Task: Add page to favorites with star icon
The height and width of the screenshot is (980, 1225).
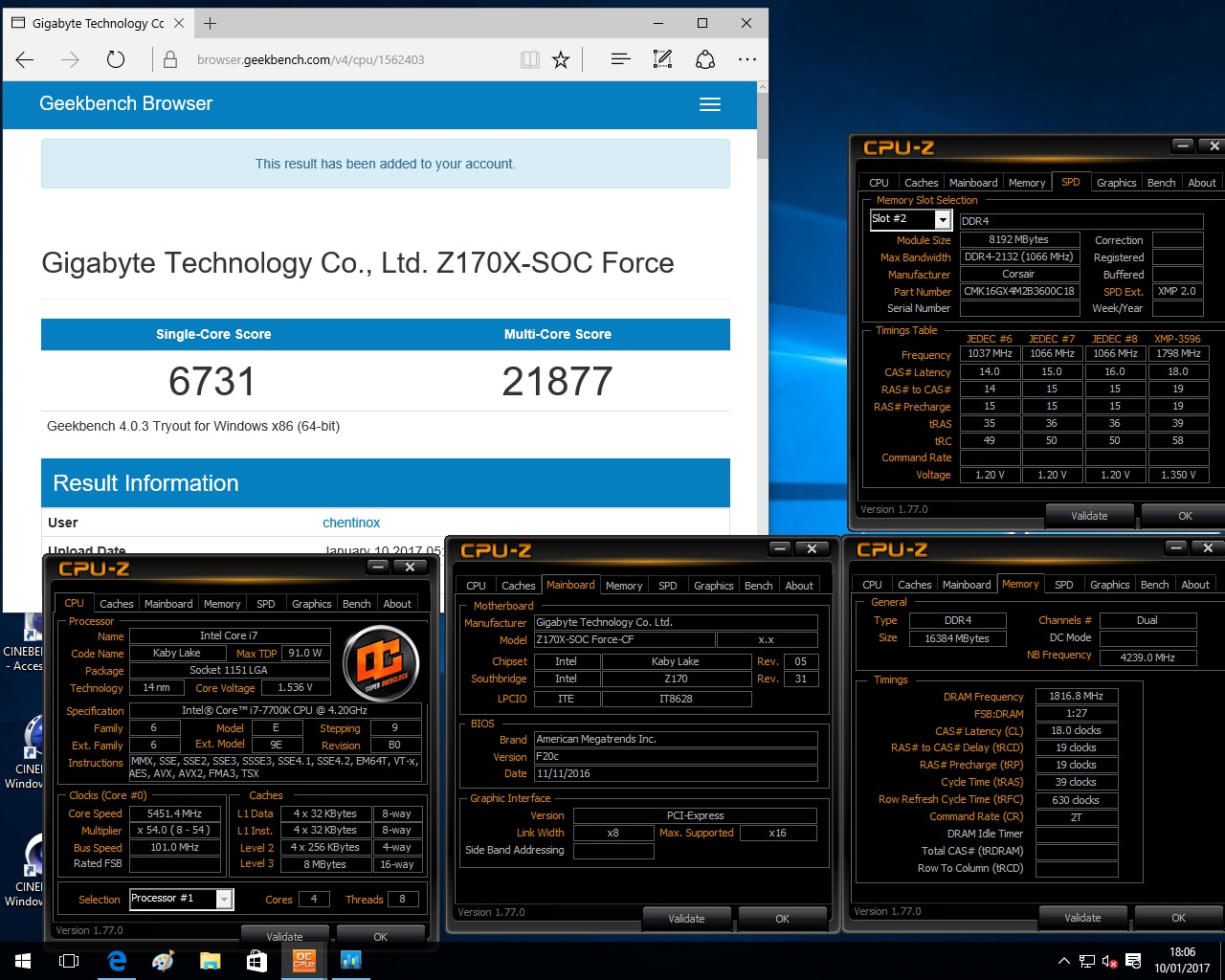Action: 562,59
